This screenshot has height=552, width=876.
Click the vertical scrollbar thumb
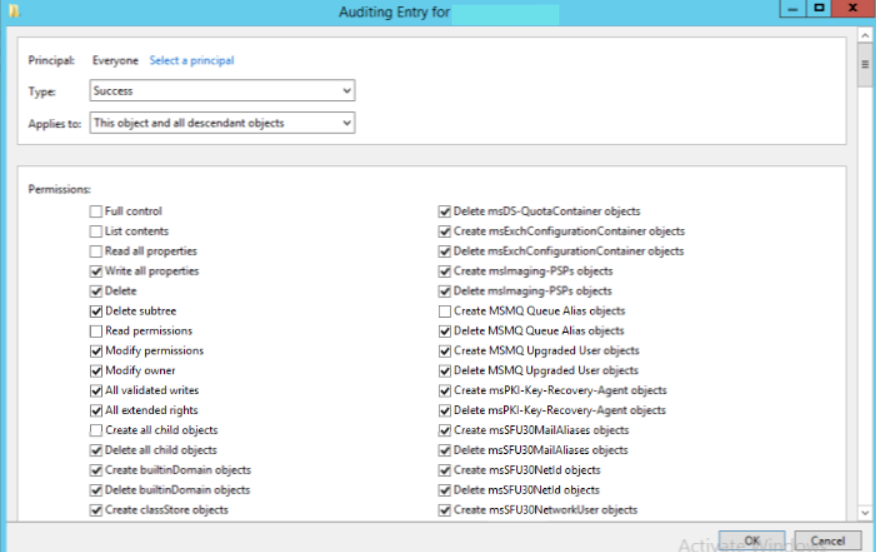tap(864, 64)
